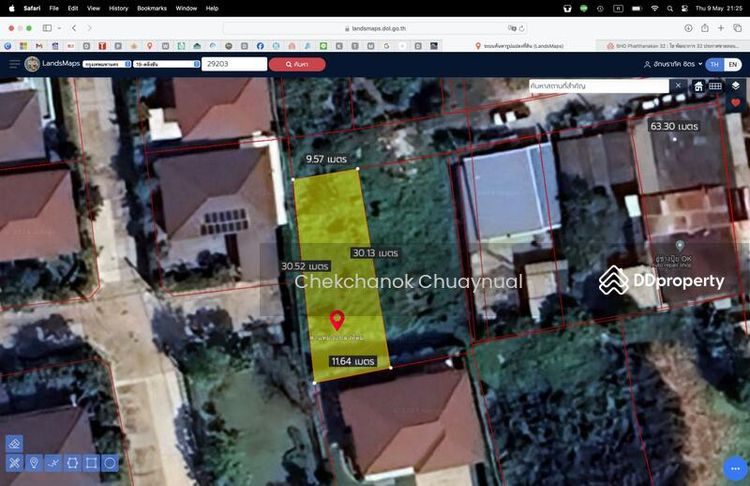Click the parcel number input field
The image size is (750, 486).
[234, 64]
